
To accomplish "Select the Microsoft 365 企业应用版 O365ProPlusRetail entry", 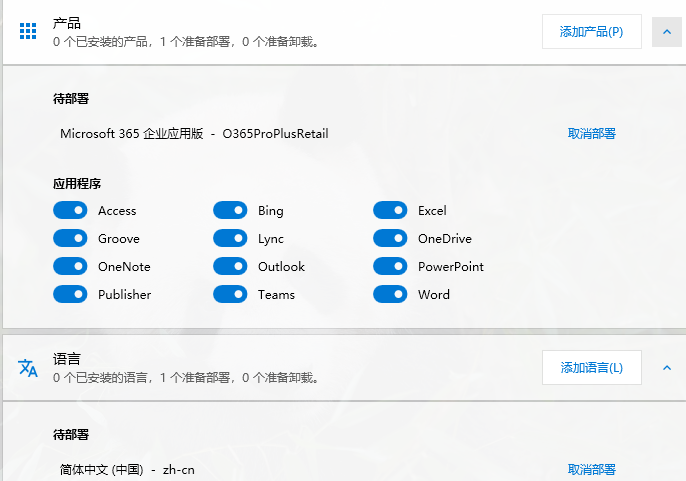I will 194,133.
